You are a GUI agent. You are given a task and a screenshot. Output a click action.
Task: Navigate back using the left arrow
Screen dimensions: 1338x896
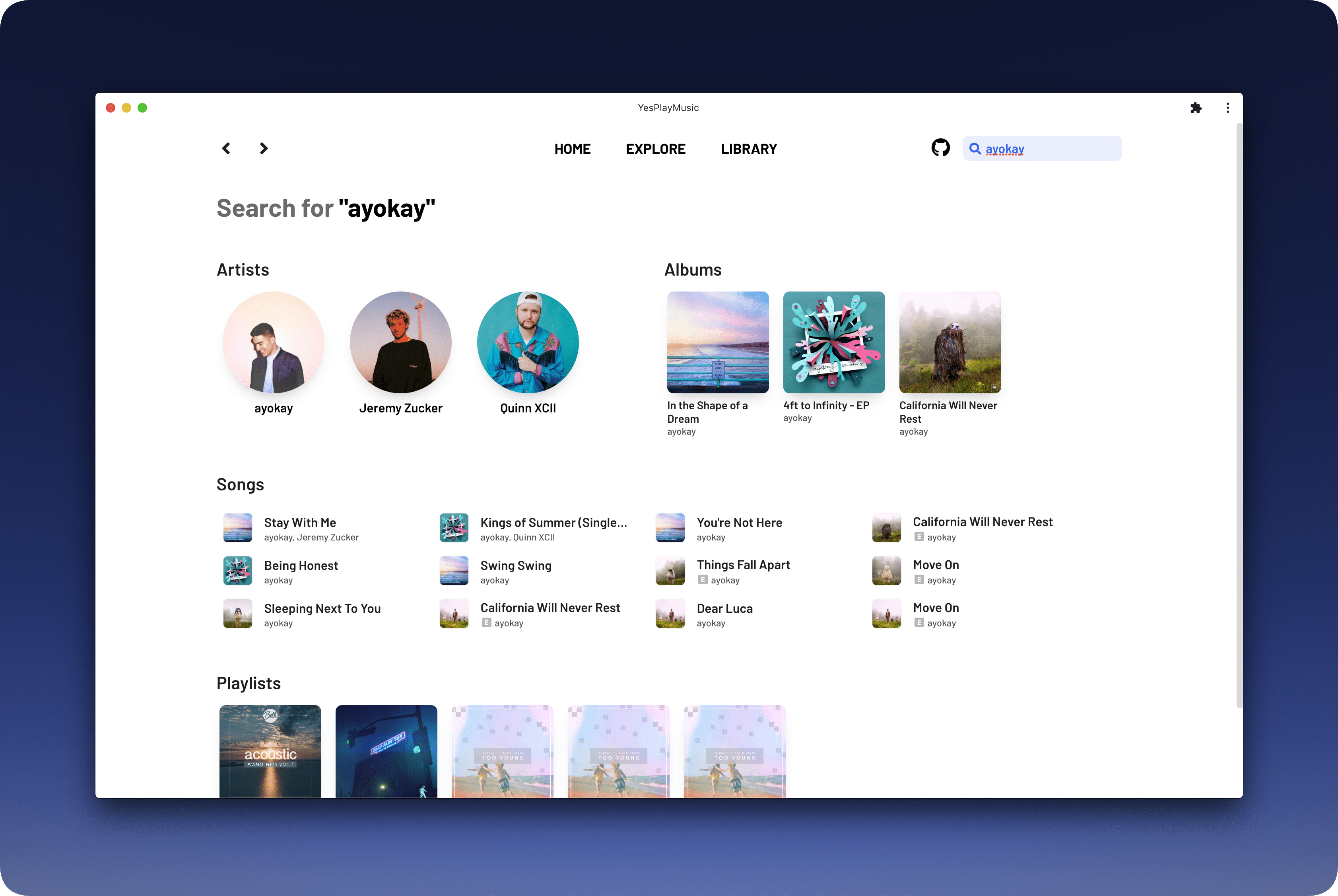click(x=226, y=149)
